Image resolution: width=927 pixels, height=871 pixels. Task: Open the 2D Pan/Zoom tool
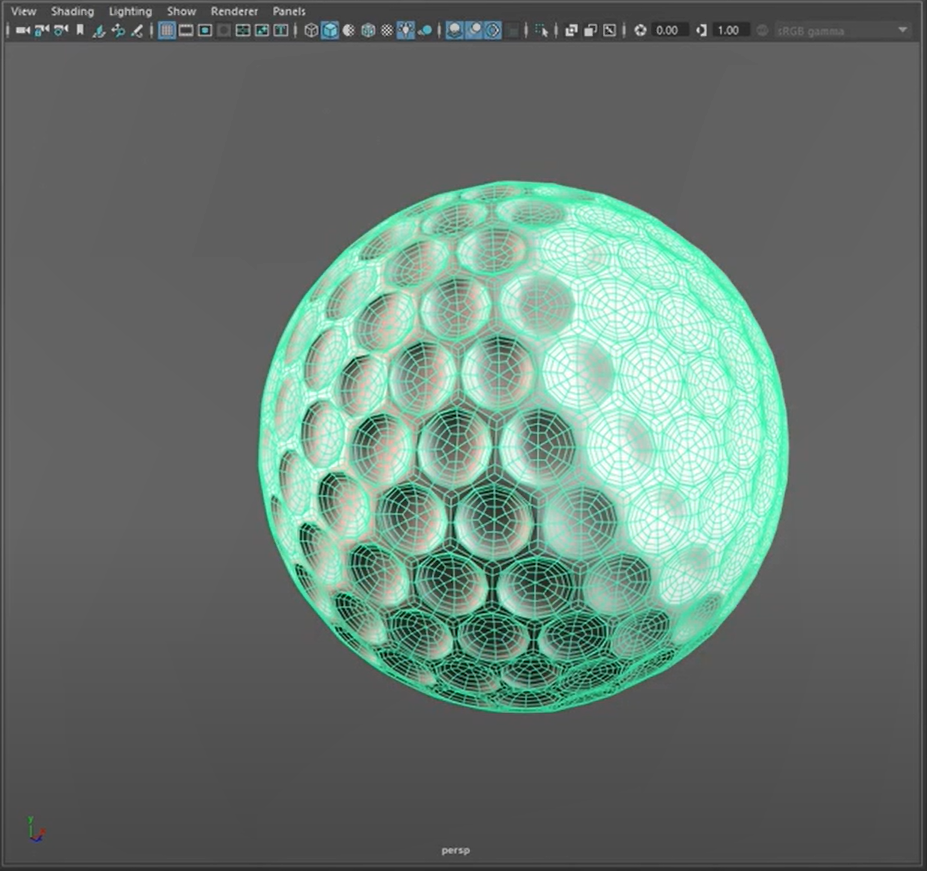[118, 31]
